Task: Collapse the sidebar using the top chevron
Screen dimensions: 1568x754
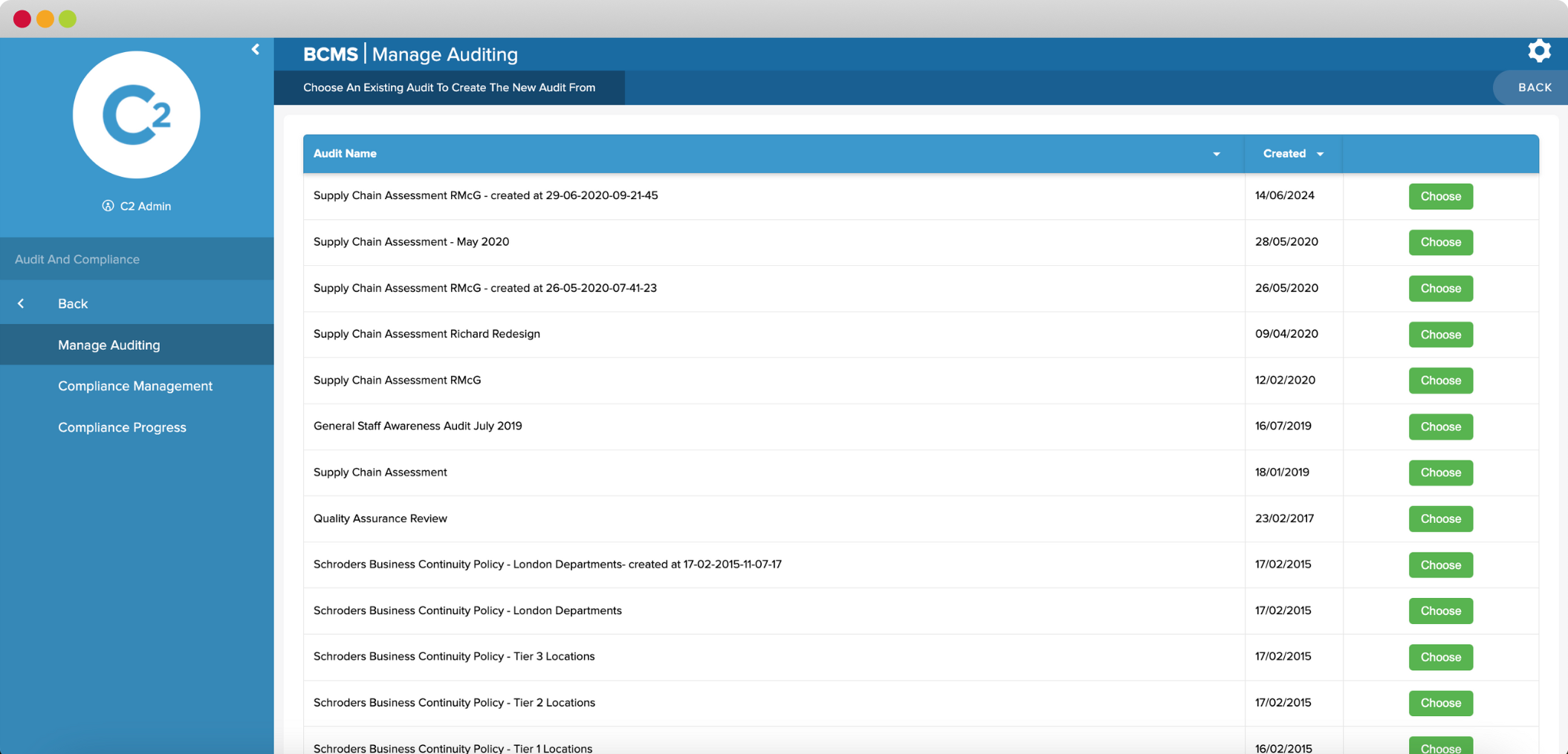Action: pos(256,49)
